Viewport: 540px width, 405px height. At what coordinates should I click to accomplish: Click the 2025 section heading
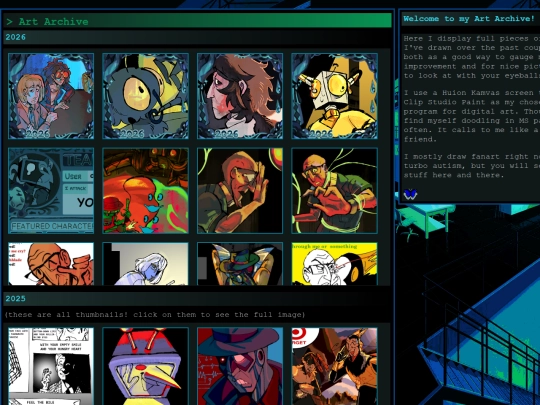[15, 299]
